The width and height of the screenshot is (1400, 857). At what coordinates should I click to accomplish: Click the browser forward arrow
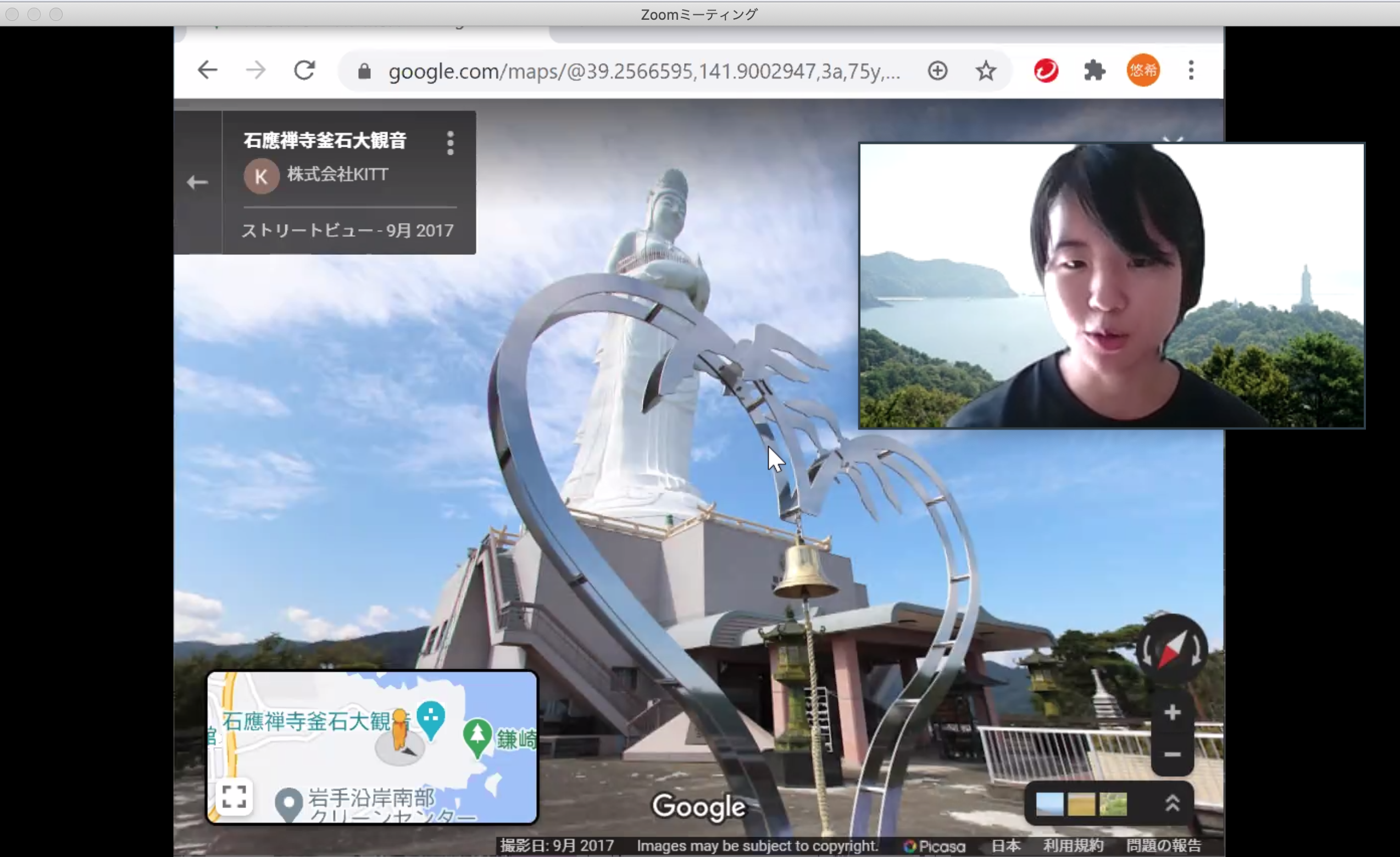pyautogui.click(x=255, y=70)
